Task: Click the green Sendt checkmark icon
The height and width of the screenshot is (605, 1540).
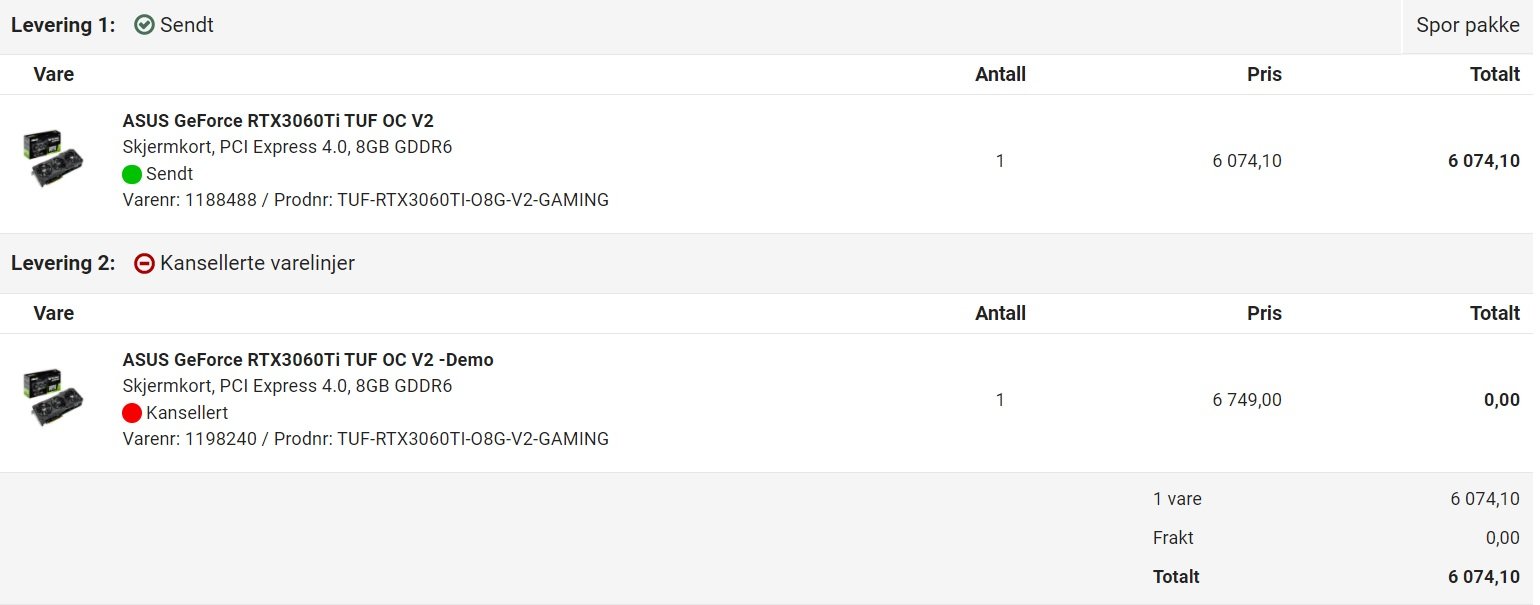Action: 144,25
